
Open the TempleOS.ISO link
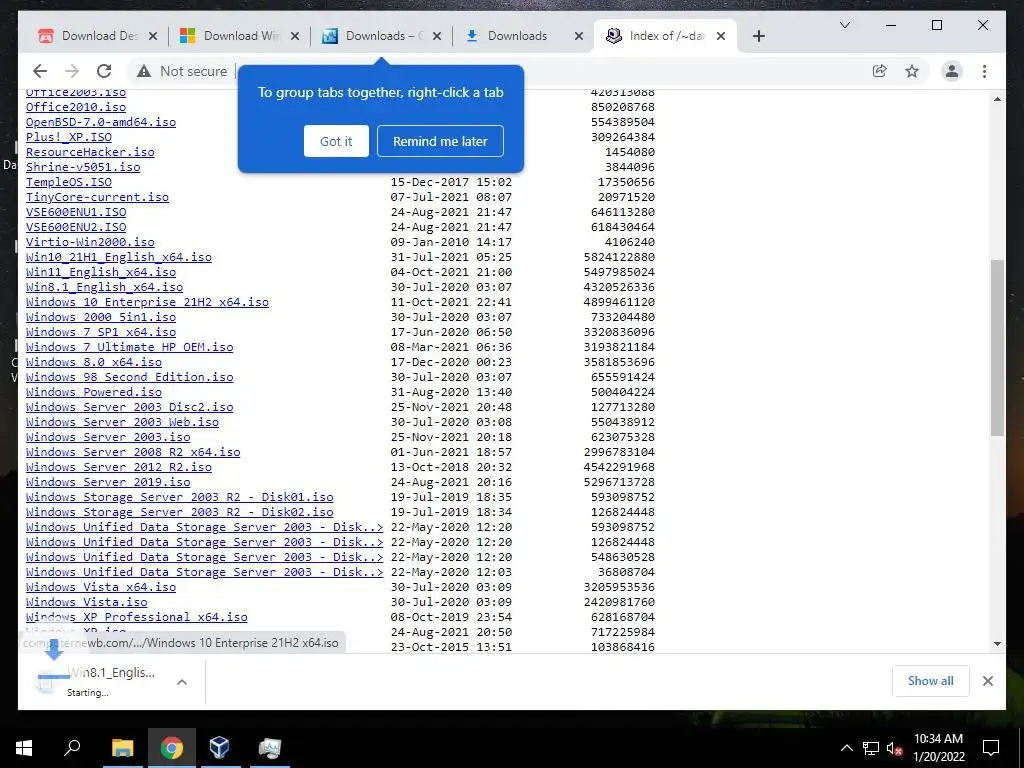click(69, 182)
